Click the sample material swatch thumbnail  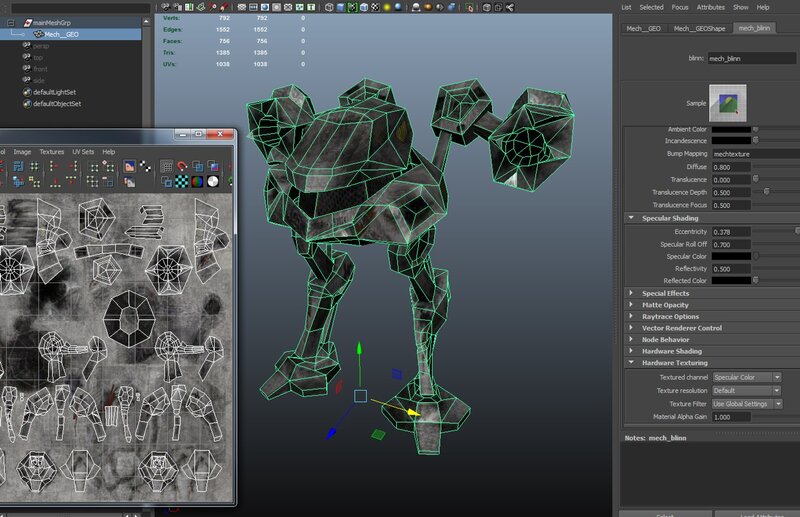pos(728,103)
